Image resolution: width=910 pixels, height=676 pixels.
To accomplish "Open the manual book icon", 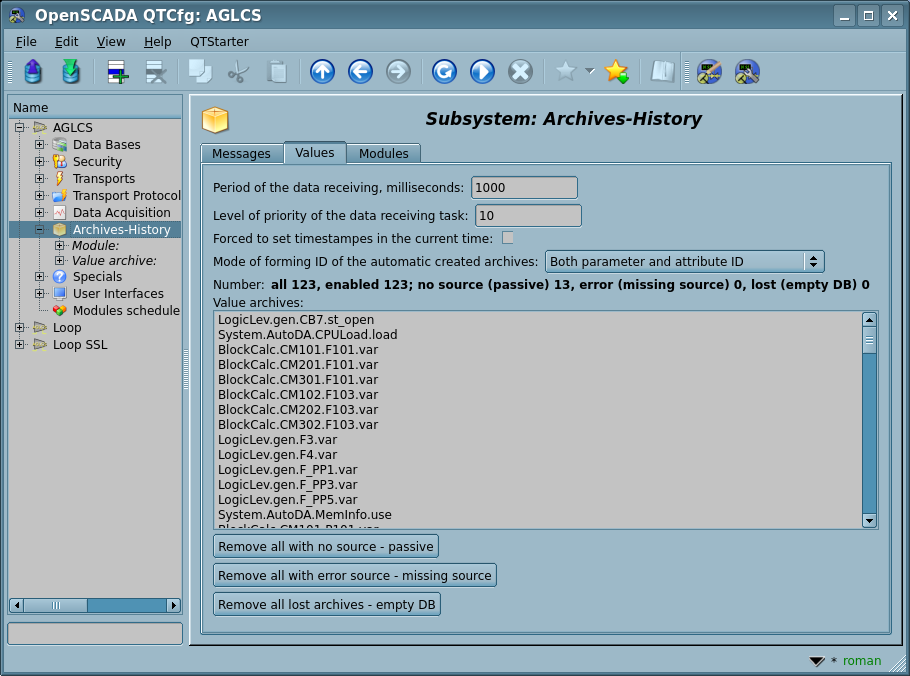I will tap(662, 72).
